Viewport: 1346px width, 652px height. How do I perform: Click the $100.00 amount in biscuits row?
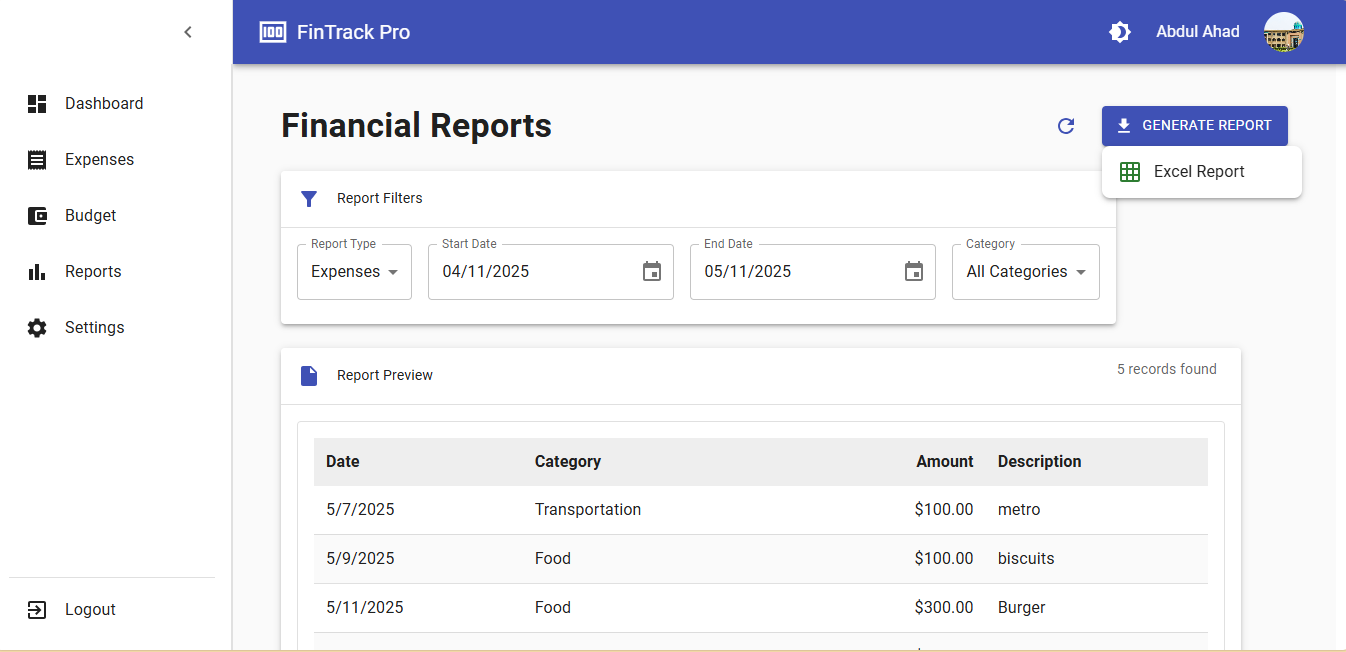pyautogui.click(x=944, y=559)
